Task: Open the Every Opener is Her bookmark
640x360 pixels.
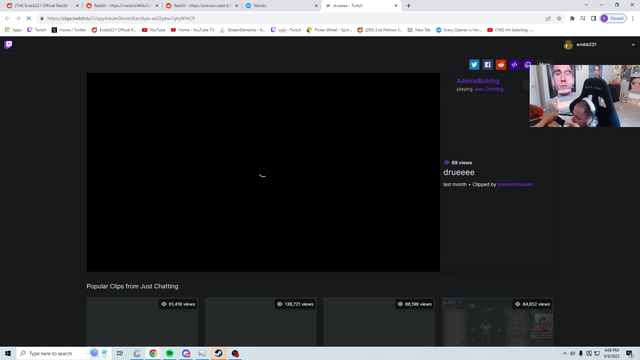Action: (458, 30)
